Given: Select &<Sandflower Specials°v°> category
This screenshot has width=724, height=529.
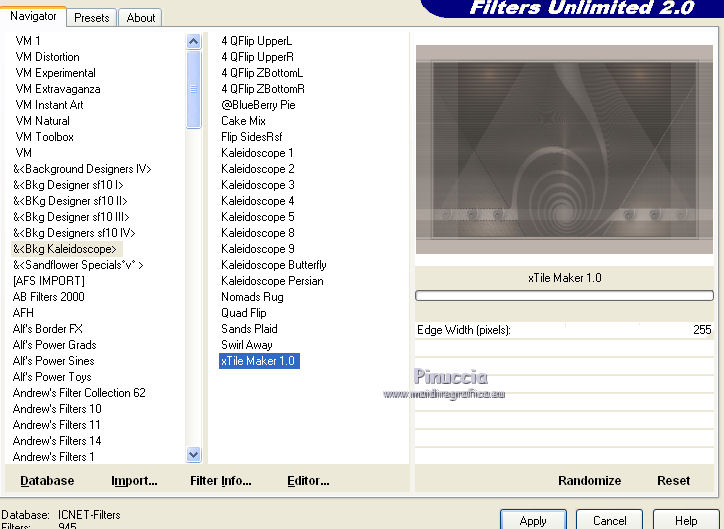Looking at the screenshot, I should 78,265.
